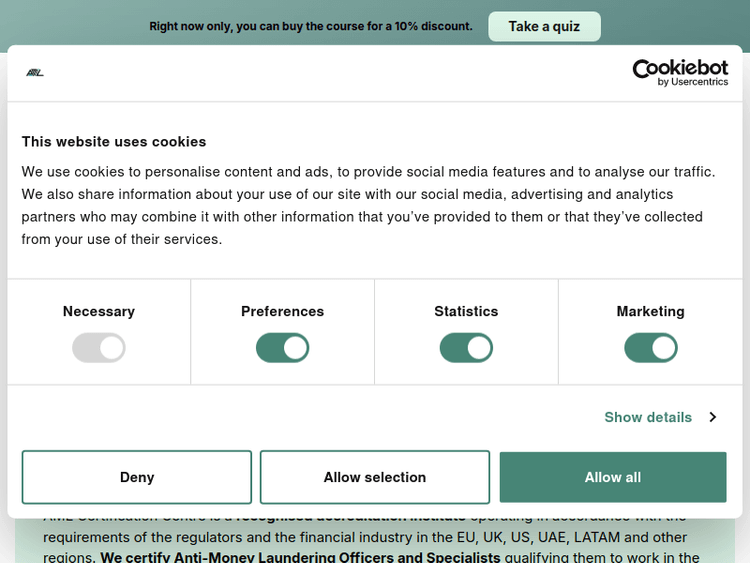
Task: Accept cookies with the Allow all button
Action: [613, 477]
